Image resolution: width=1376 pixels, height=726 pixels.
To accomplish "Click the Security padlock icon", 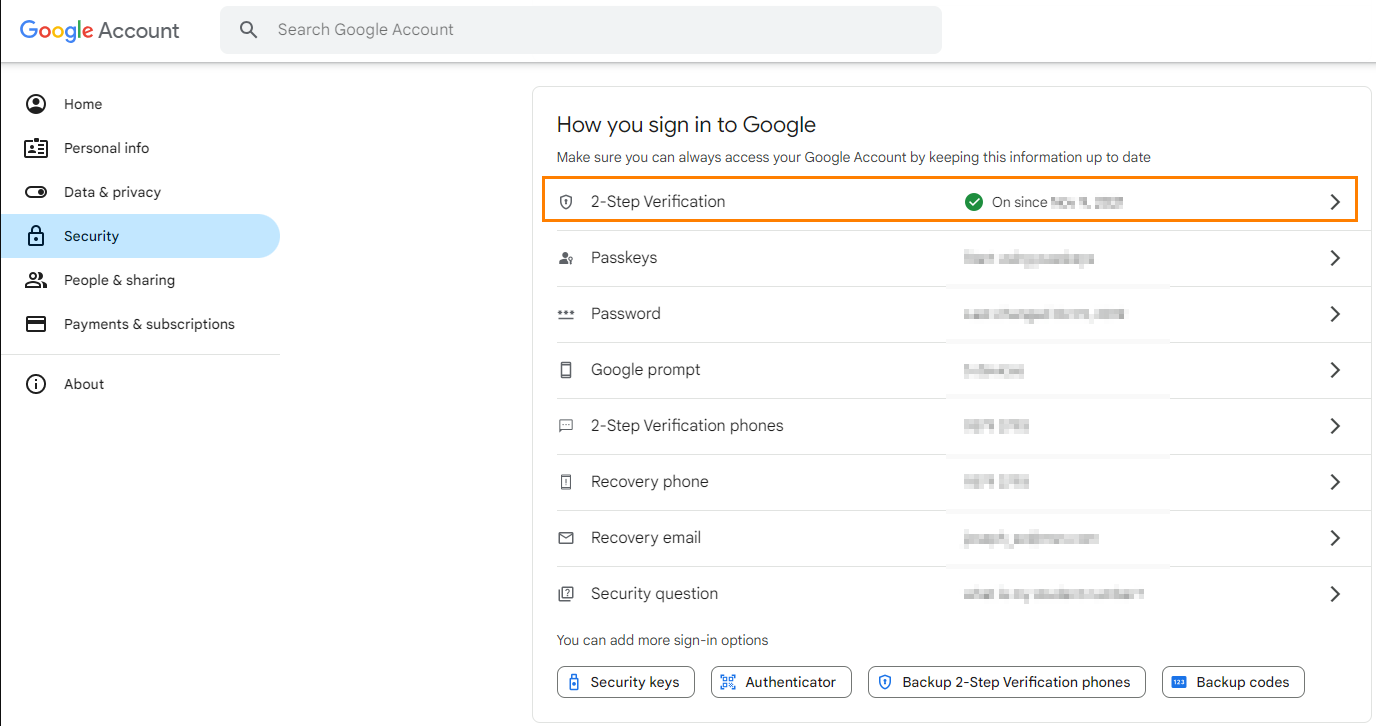I will (x=36, y=236).
